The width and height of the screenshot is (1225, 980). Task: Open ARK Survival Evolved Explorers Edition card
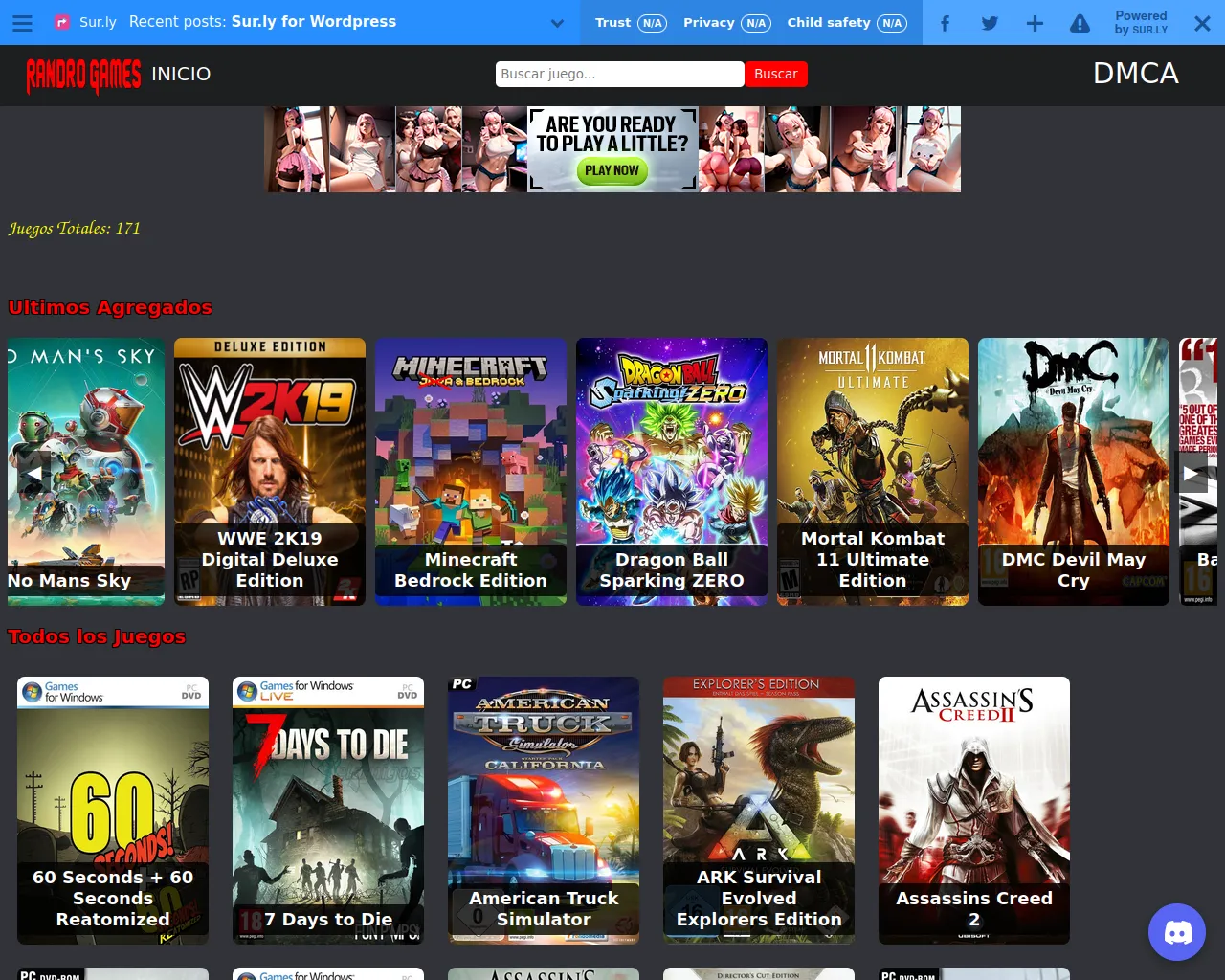tap(759, 811)
